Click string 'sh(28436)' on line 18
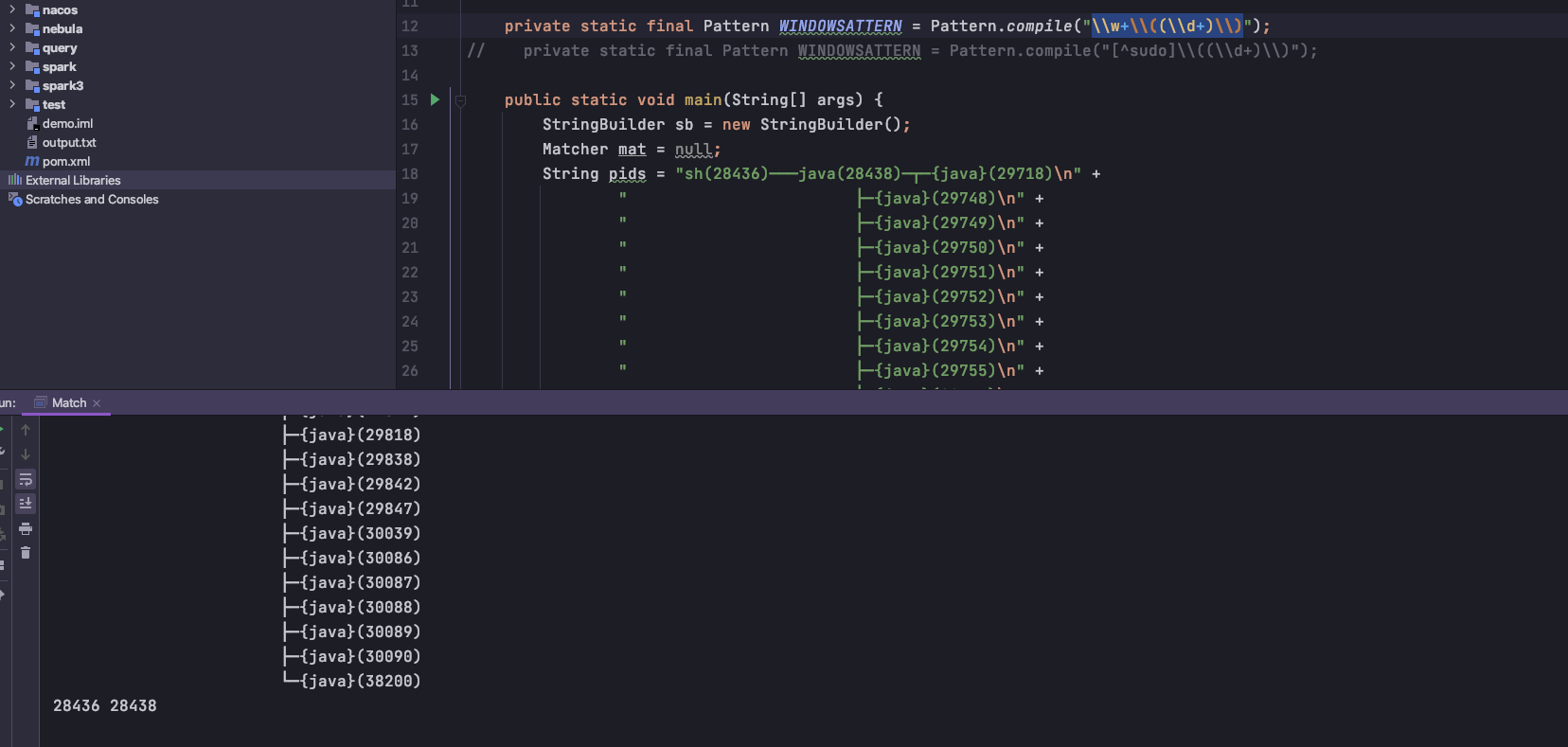The height and width of the screenshot is (747, 1568). tap(726, 174)
